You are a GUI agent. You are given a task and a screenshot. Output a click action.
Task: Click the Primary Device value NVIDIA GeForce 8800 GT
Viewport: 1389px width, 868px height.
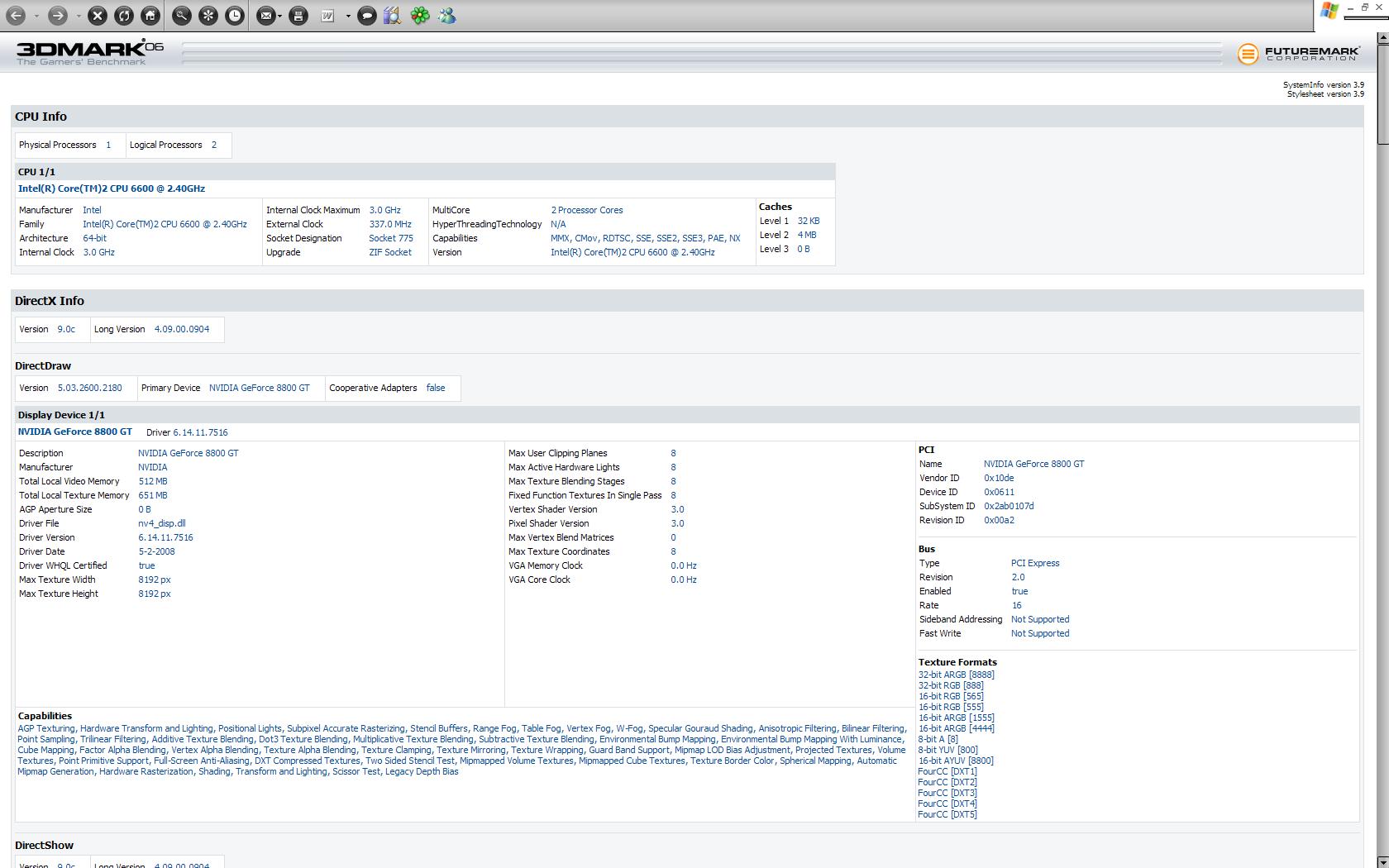[x=260, y=388]
